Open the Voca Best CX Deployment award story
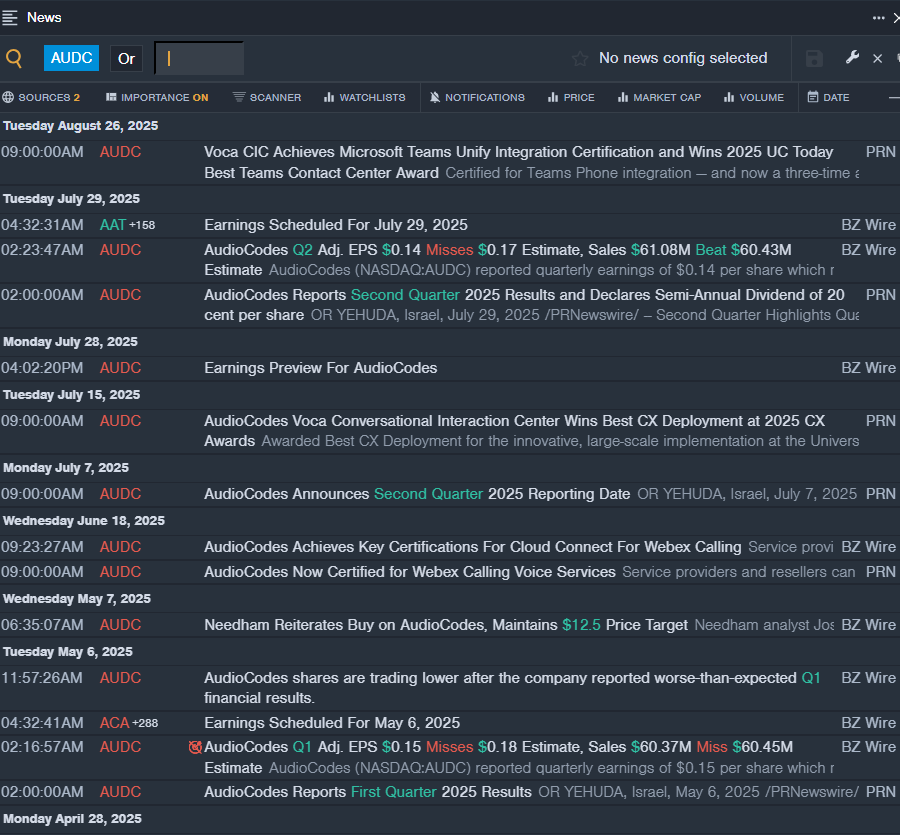The height and width of the screenshot is (835, 900). click(532, 431)
